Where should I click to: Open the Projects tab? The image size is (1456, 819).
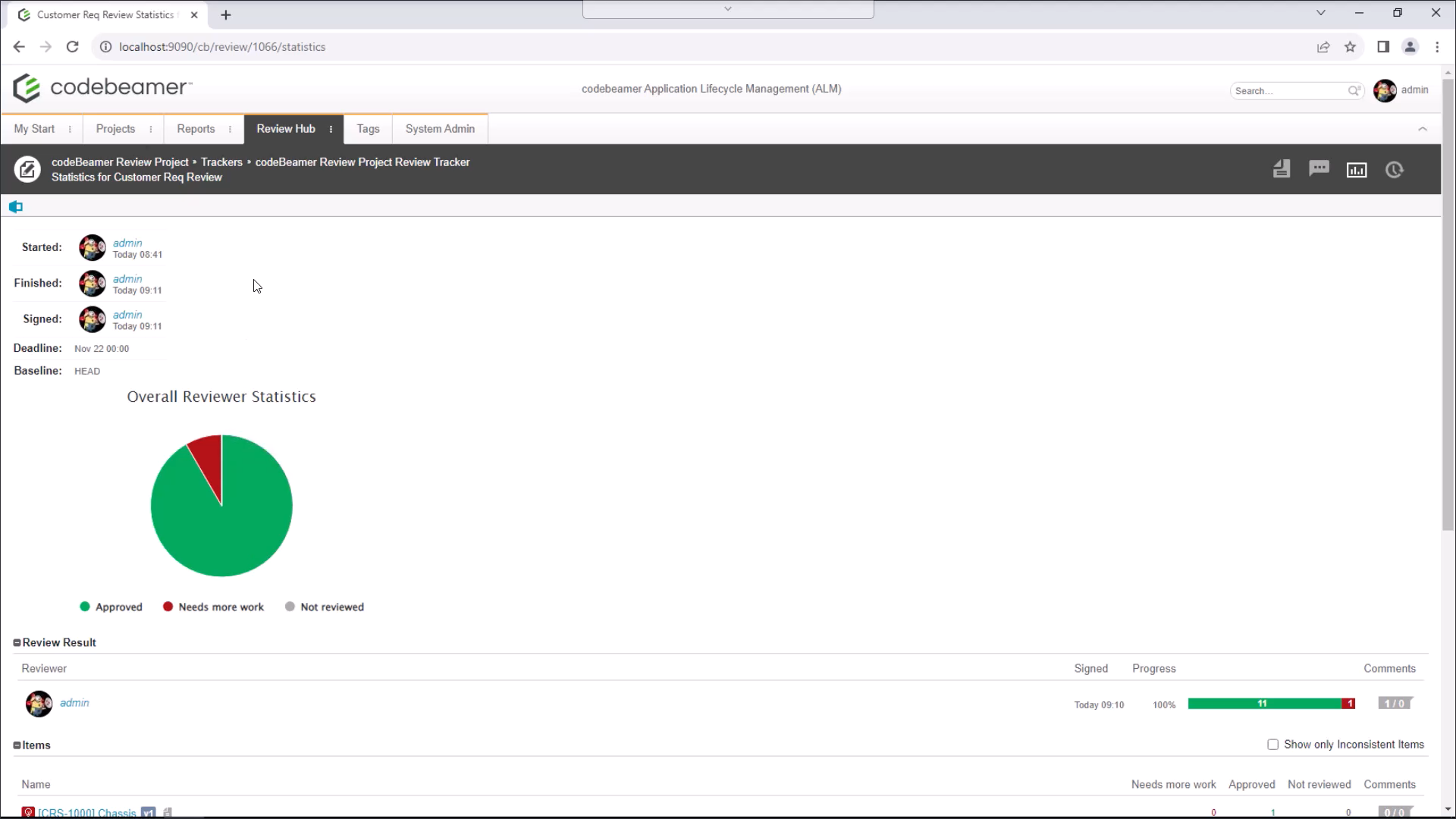[x=115, y=129]
